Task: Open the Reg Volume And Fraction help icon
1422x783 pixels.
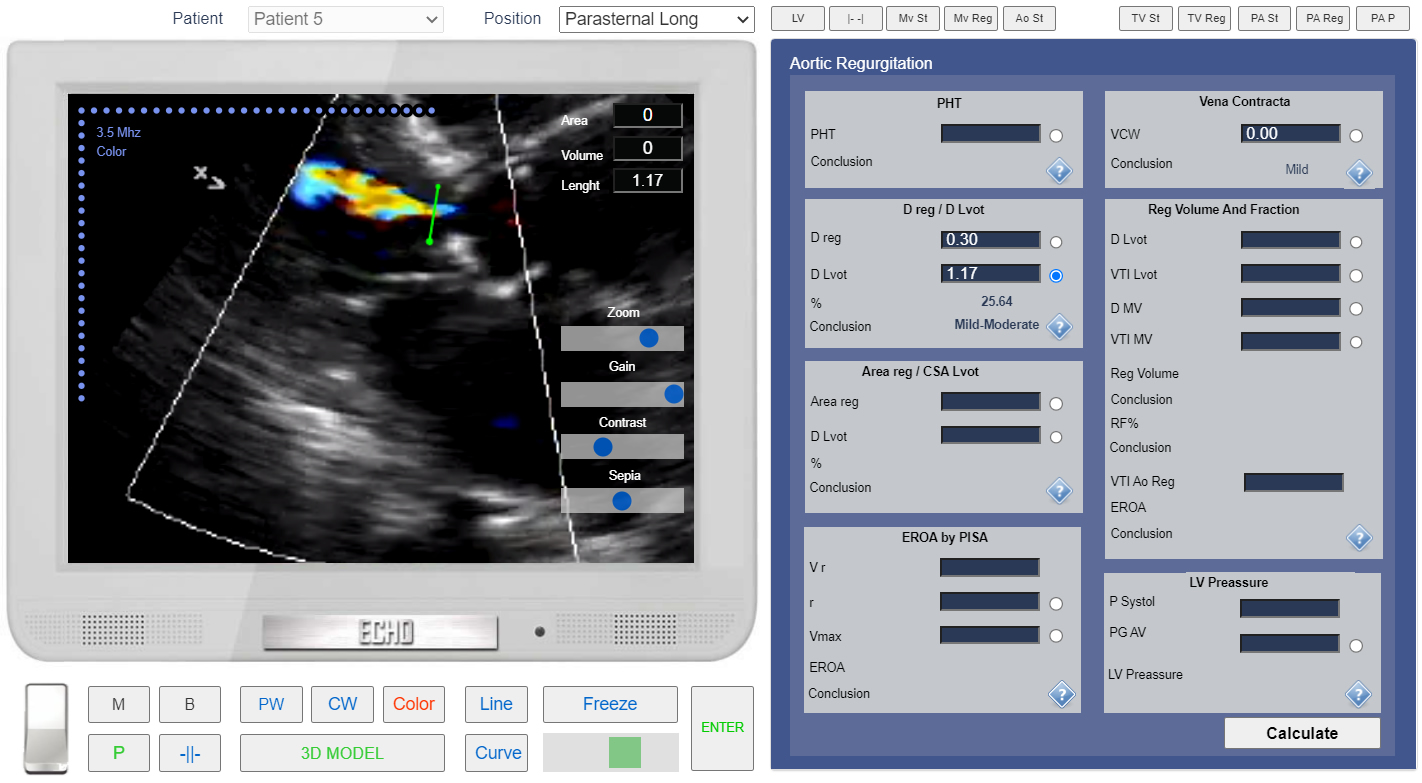Action: [x=1360, y=538]
